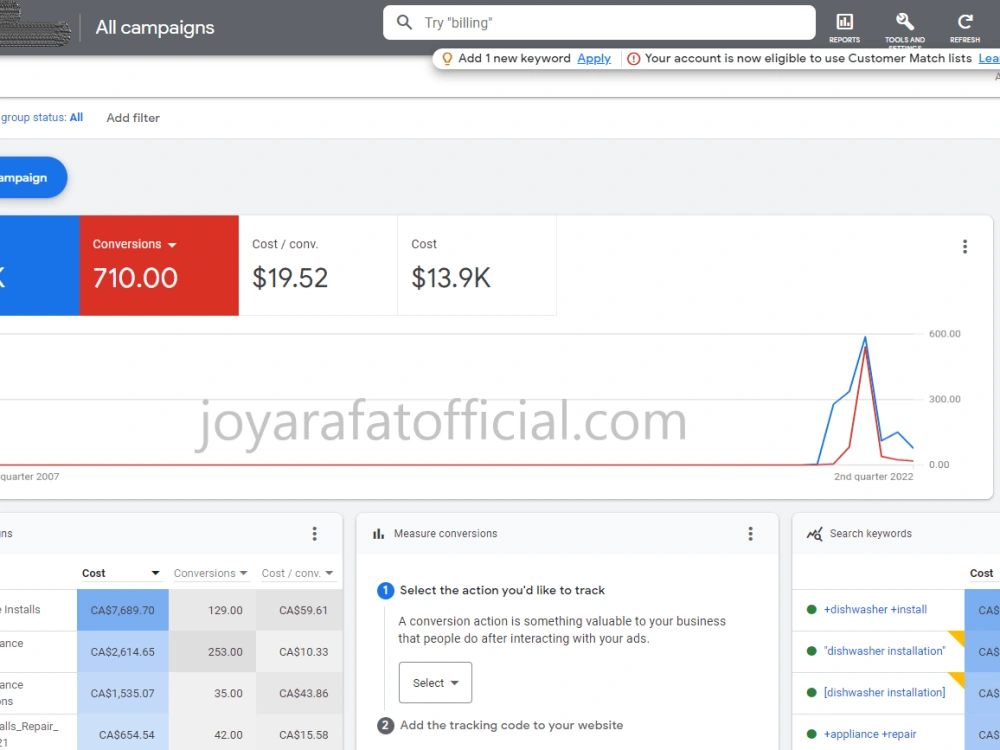Click the CA$10.33 cost per conversion cell
The height and width of the screenshot is (750, 1000).
click(300, 652)
